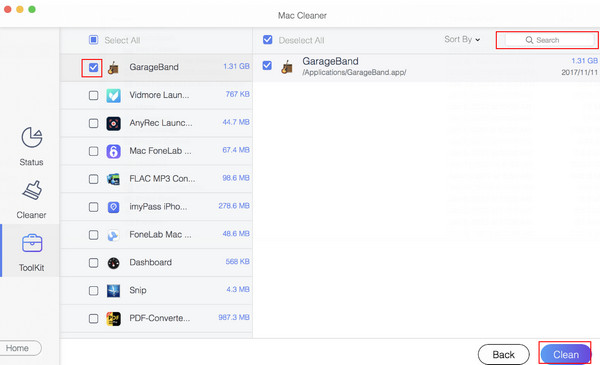Check the Snip checkbox

click(x=93, y=291)
